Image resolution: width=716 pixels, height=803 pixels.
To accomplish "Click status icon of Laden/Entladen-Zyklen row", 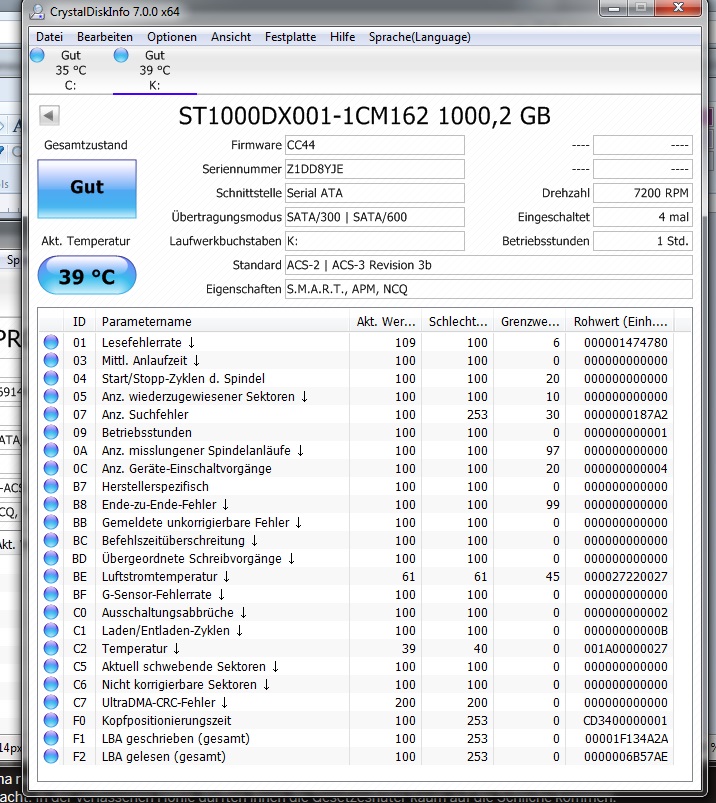I will (51, 630).
